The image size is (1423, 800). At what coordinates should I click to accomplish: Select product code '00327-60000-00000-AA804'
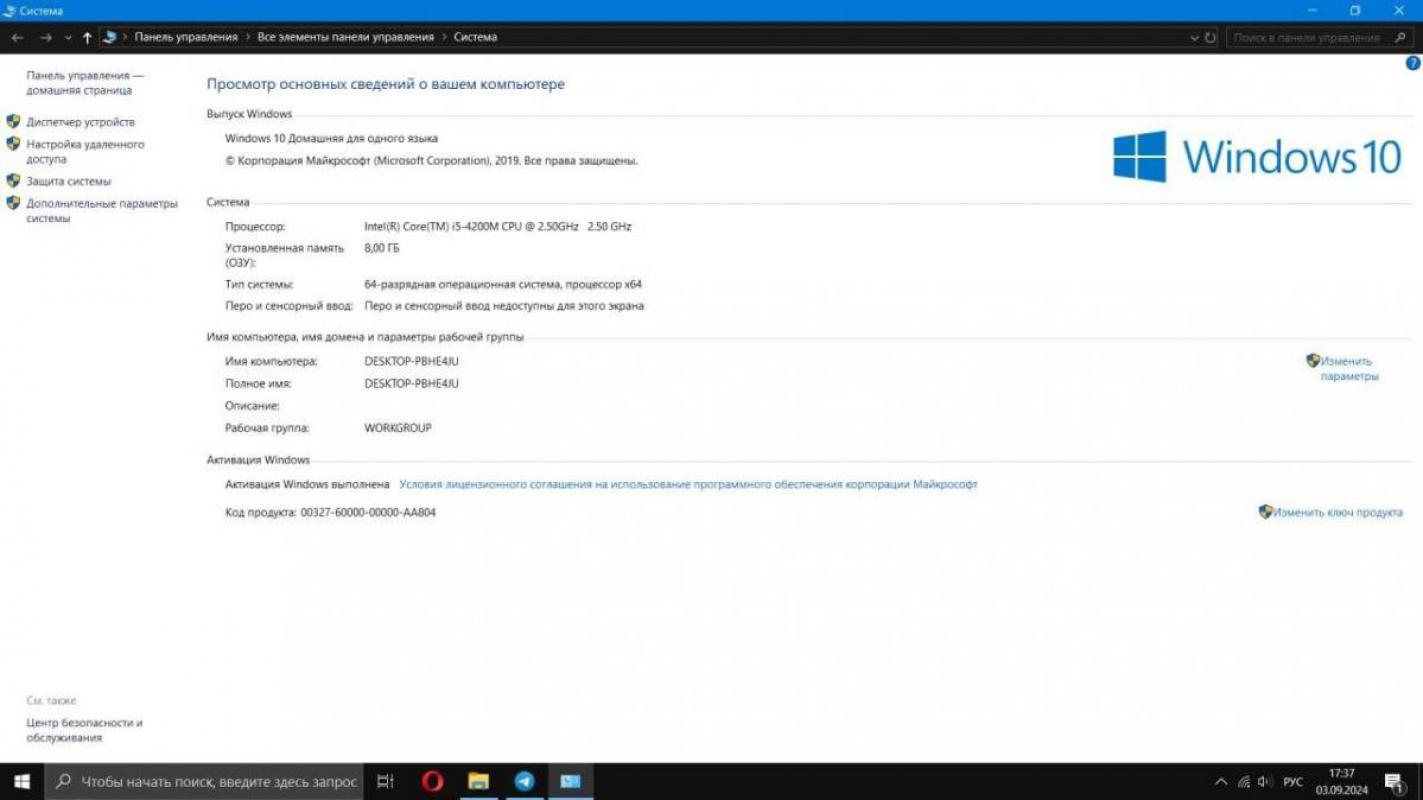click(x=368, y=512)
